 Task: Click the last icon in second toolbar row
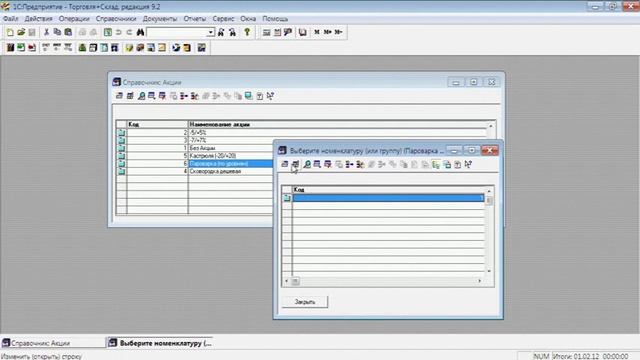202,48
